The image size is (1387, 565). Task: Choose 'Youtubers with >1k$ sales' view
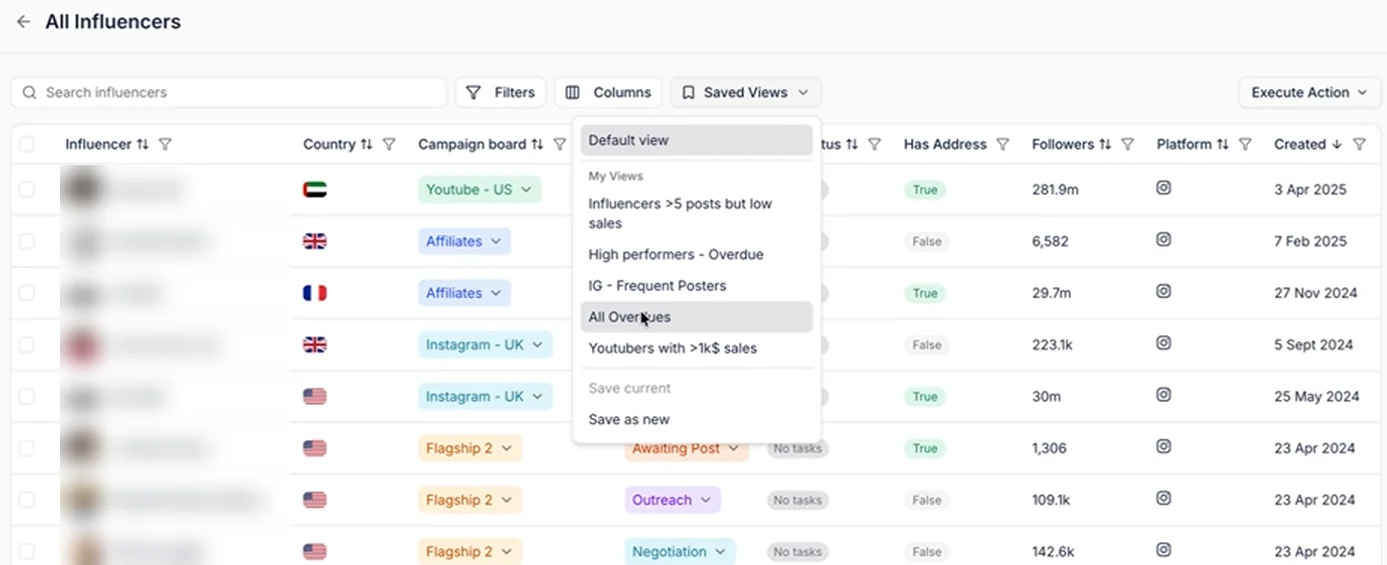696,348
